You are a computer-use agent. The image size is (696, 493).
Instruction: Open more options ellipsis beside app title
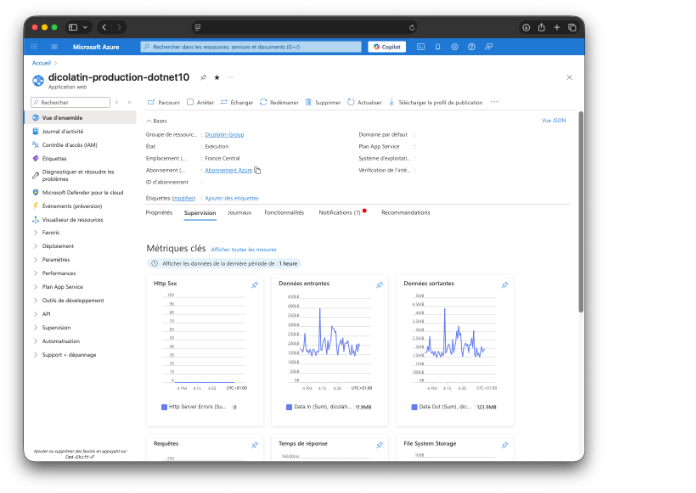click(230, 78)
